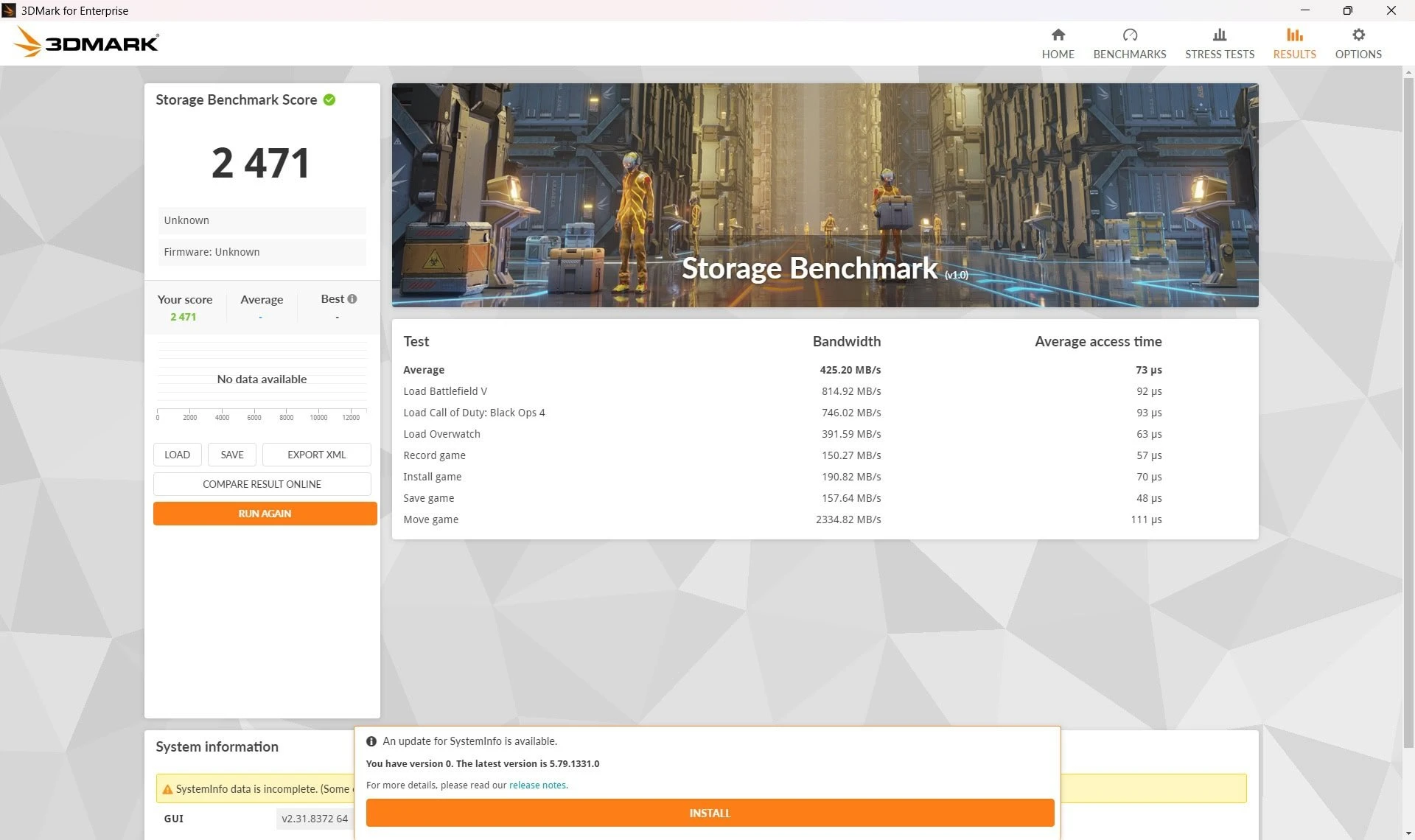Select the Save game row
Viewport: 1415px width, 840px height.
click(824, 498)
